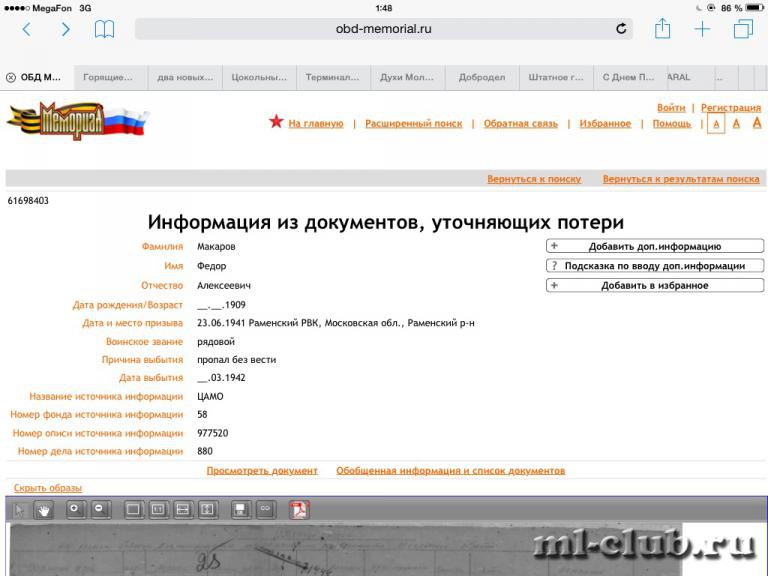This screenshot has height=576, width=768.
Task: Tap the Safari share icon
Action: [662, 28]
